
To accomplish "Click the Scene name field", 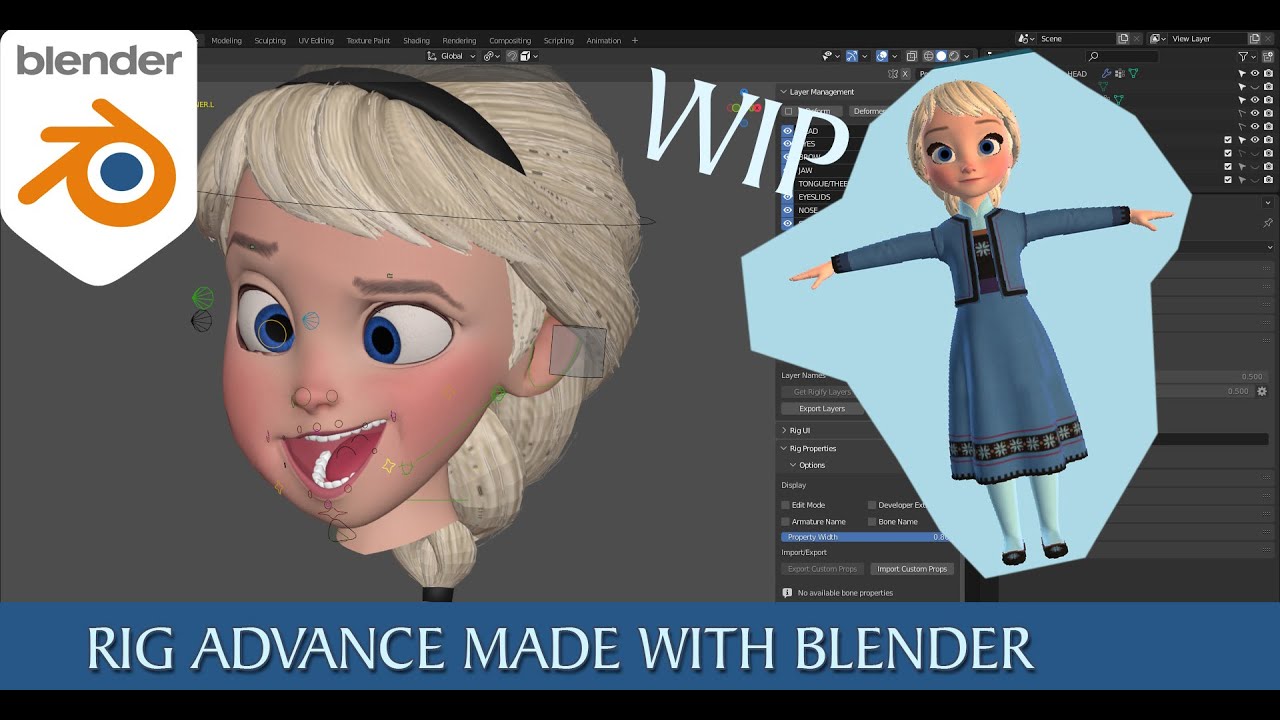I will pos(1077,38).
